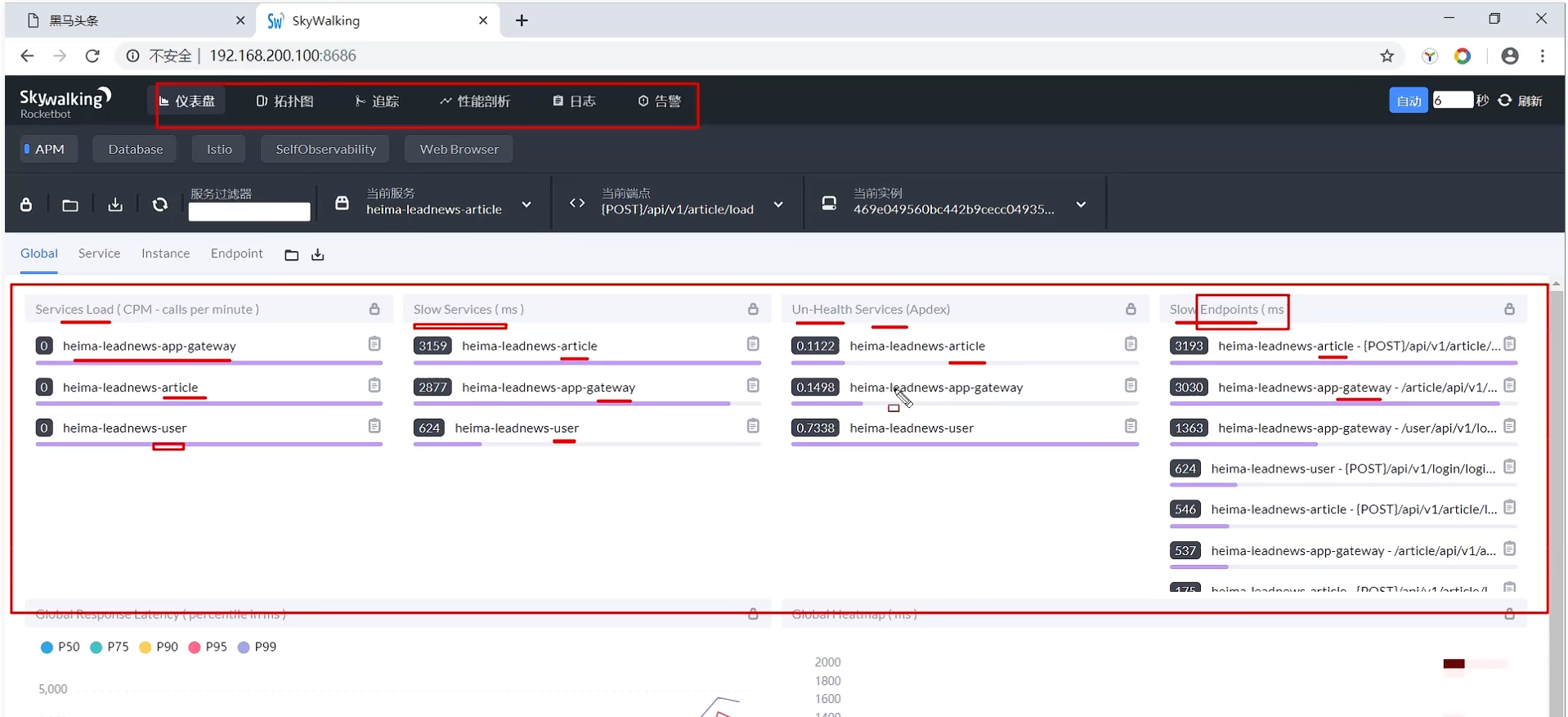Select the Endpoint tab
The width and height of the screenshot is (1568, 717).
pos(237,253)
